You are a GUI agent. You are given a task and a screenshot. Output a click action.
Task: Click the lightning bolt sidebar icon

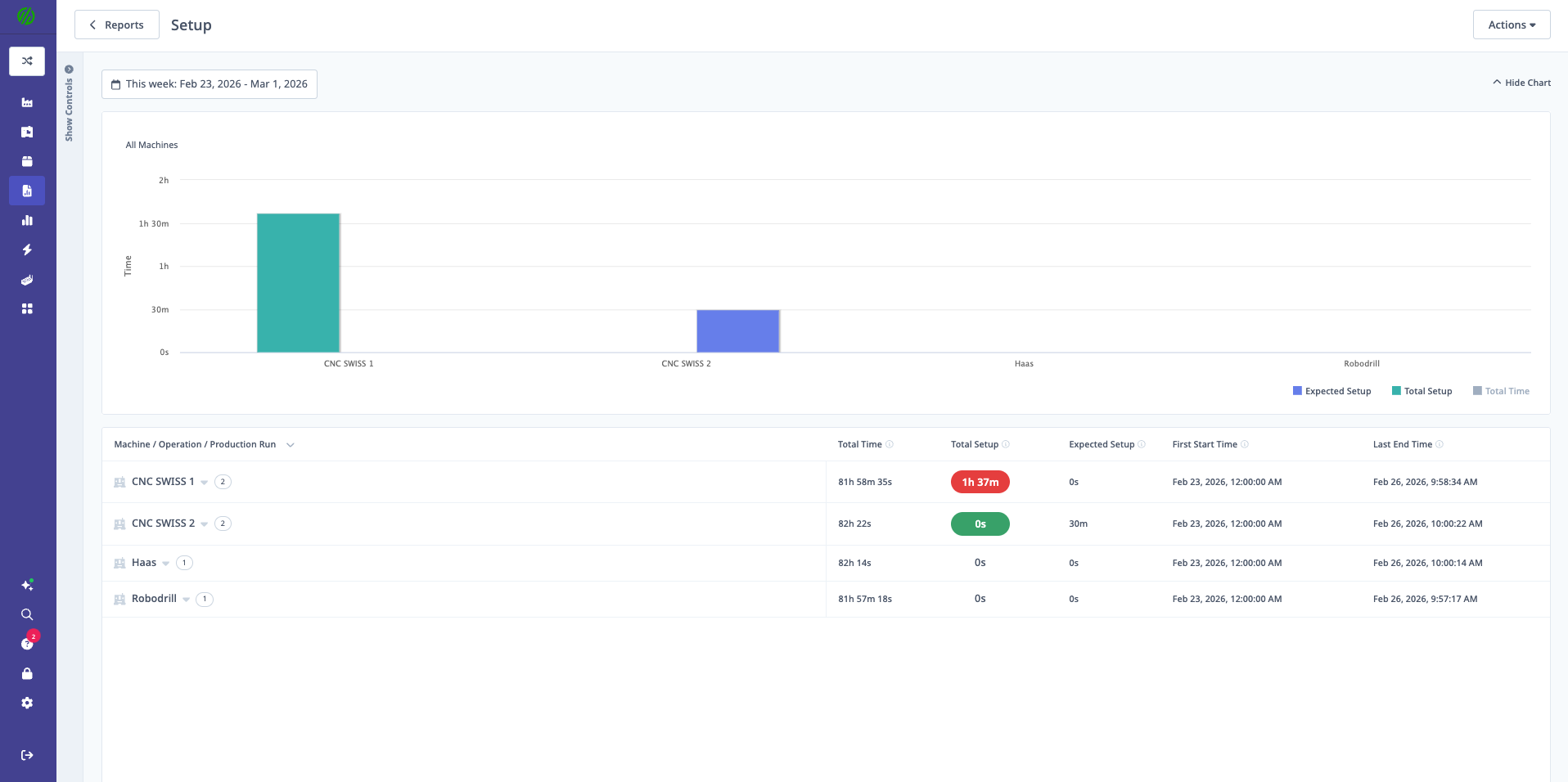point(27,249)
